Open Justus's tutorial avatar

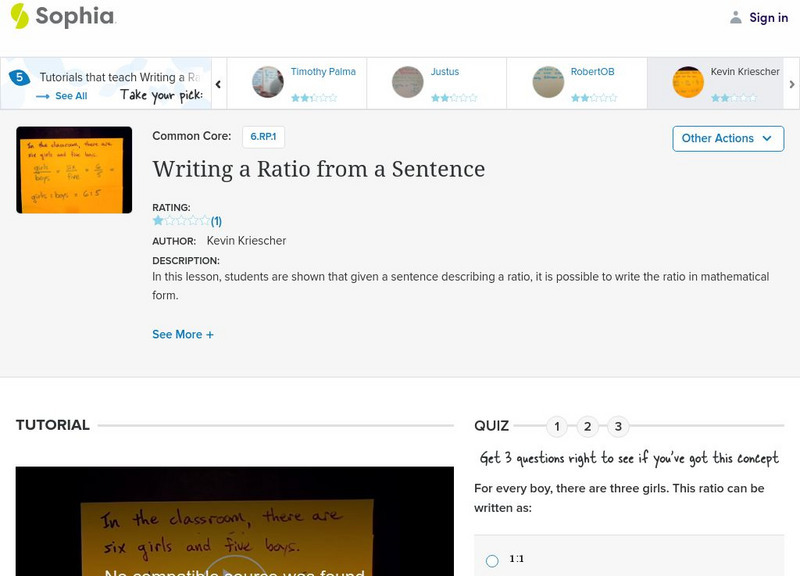pos(408,82)
